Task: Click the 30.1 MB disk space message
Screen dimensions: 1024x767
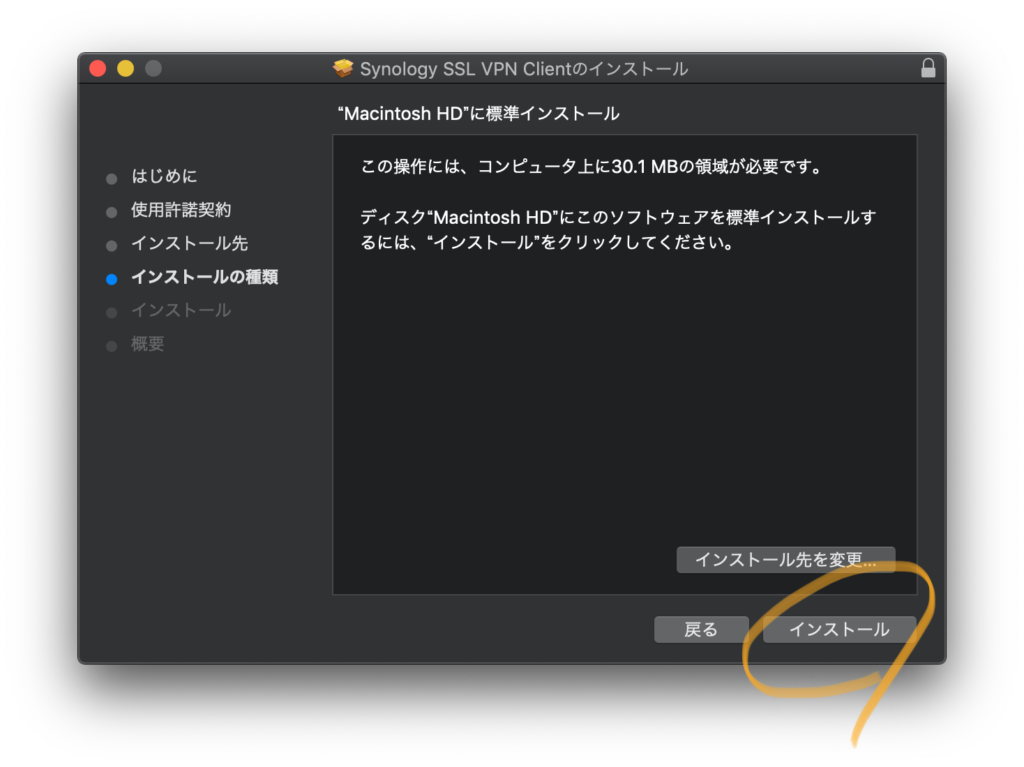Action: 591,166
